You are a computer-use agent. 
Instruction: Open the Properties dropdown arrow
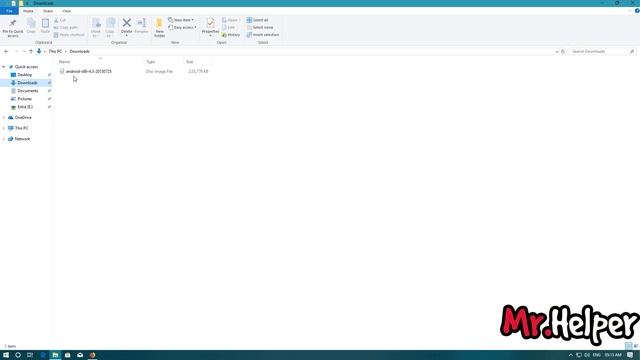pyautogui.click(x=210, y=36)
